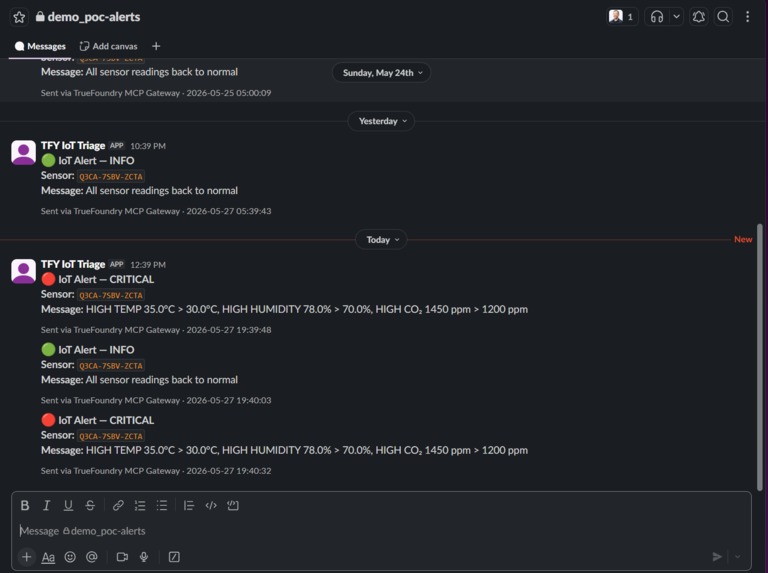Image resolution: width=768 pixels, height=573 pixels.
Task: Toggle bold formatting in composer
Action: [x=25, y=505]
